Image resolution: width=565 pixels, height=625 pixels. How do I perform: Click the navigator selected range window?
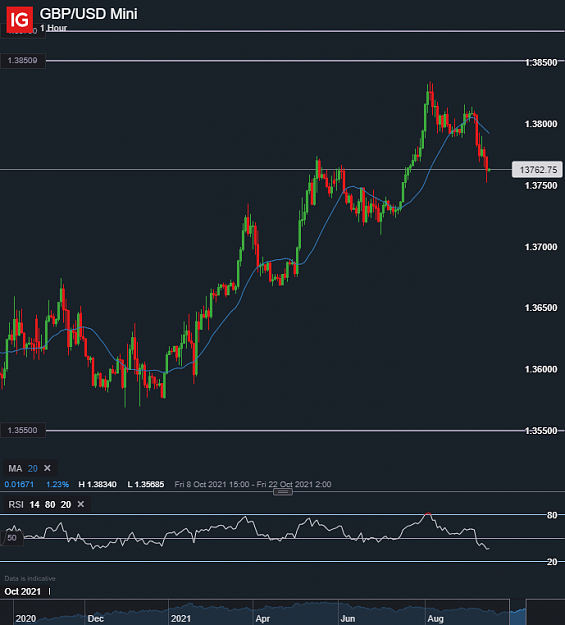pyautogui.click(x=518, y=612)
